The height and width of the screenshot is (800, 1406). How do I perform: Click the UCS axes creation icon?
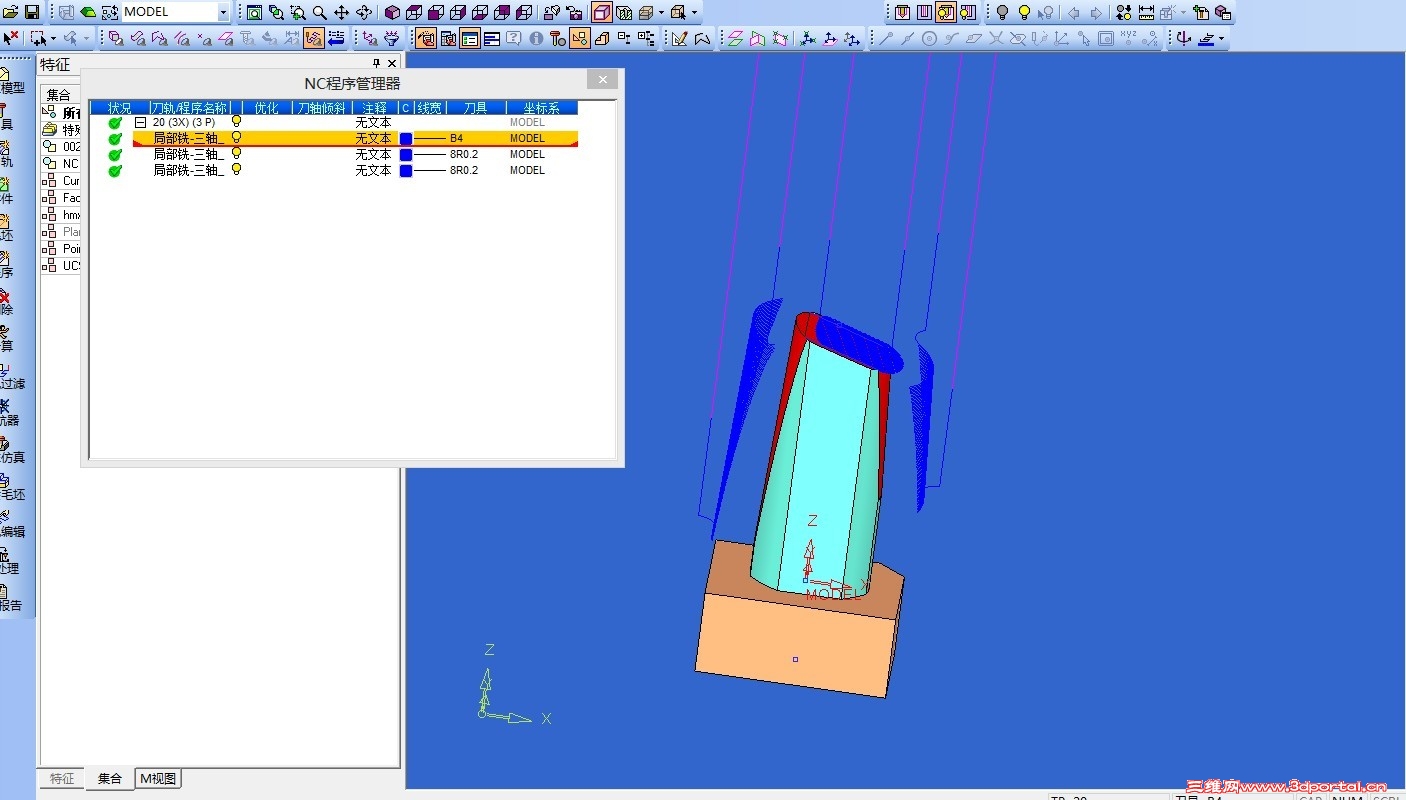pos(807,39)
